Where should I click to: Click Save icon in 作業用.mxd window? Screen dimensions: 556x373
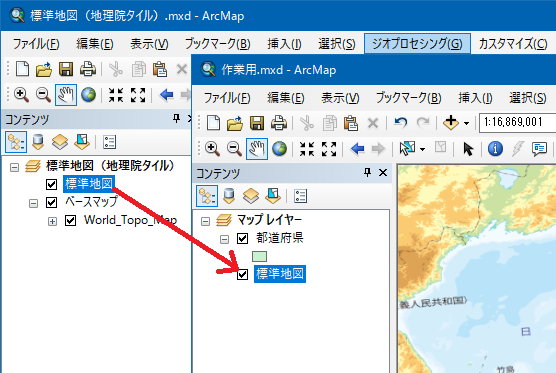point(257,123)
